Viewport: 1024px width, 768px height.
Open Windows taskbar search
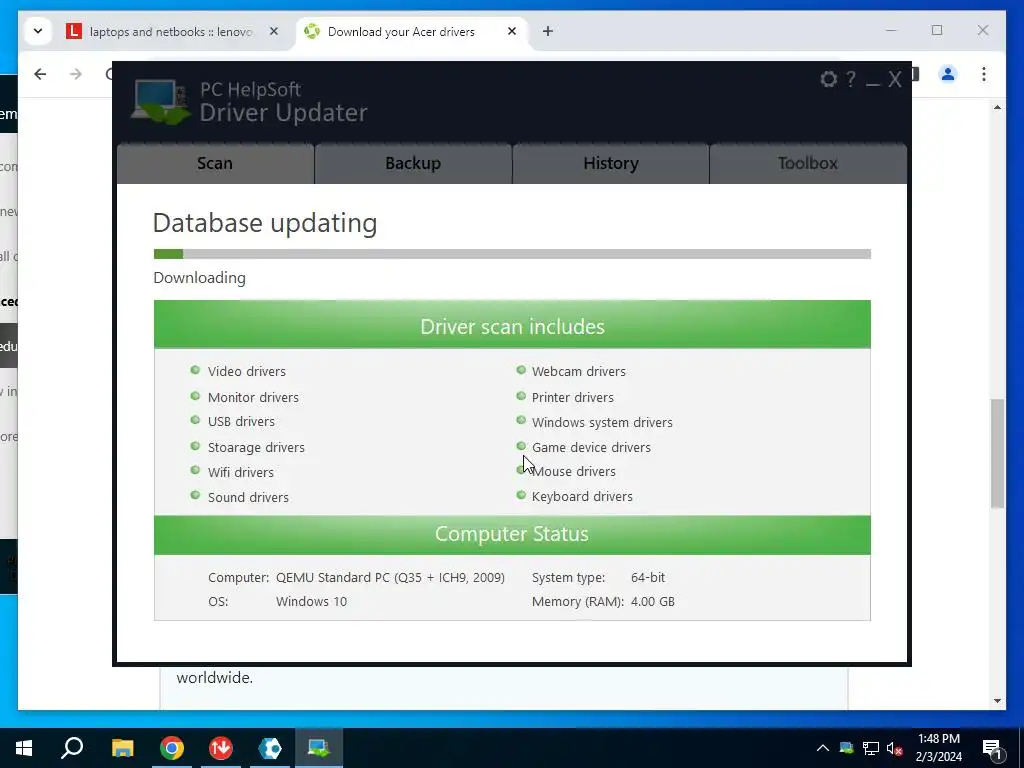coord(72,748)
